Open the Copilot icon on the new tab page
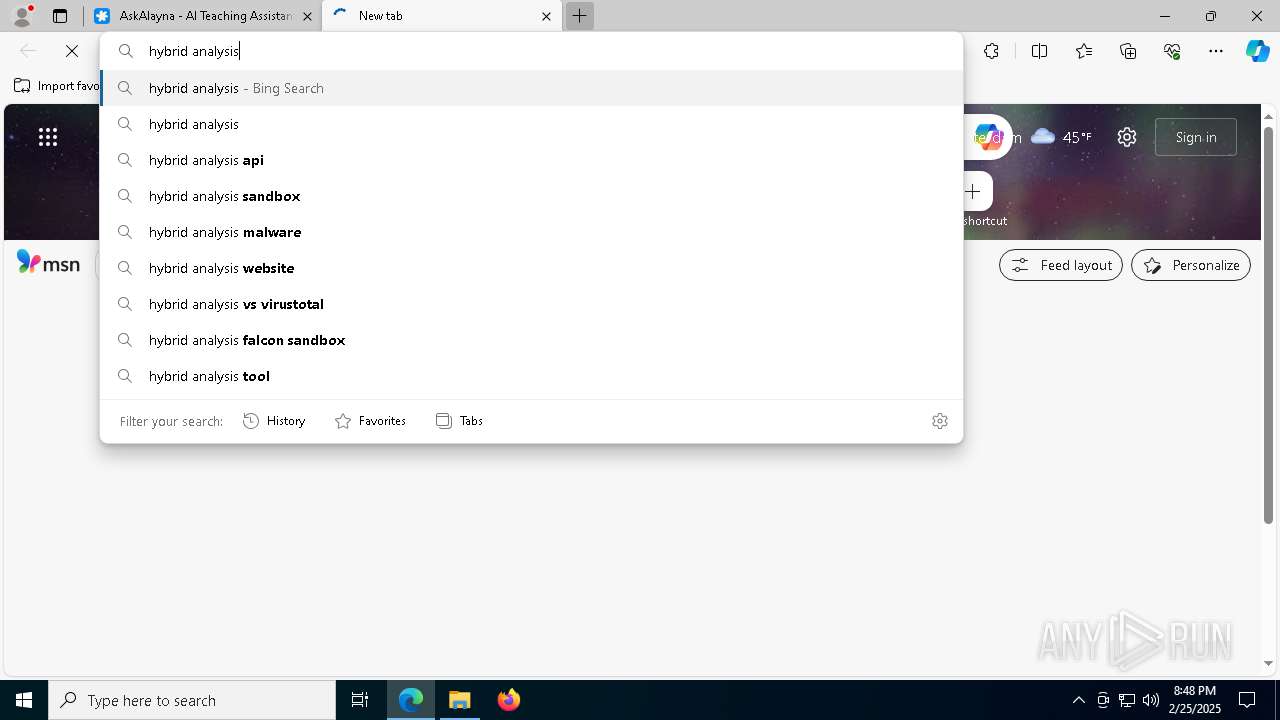Screen dimensions: 1280x720 988,137
